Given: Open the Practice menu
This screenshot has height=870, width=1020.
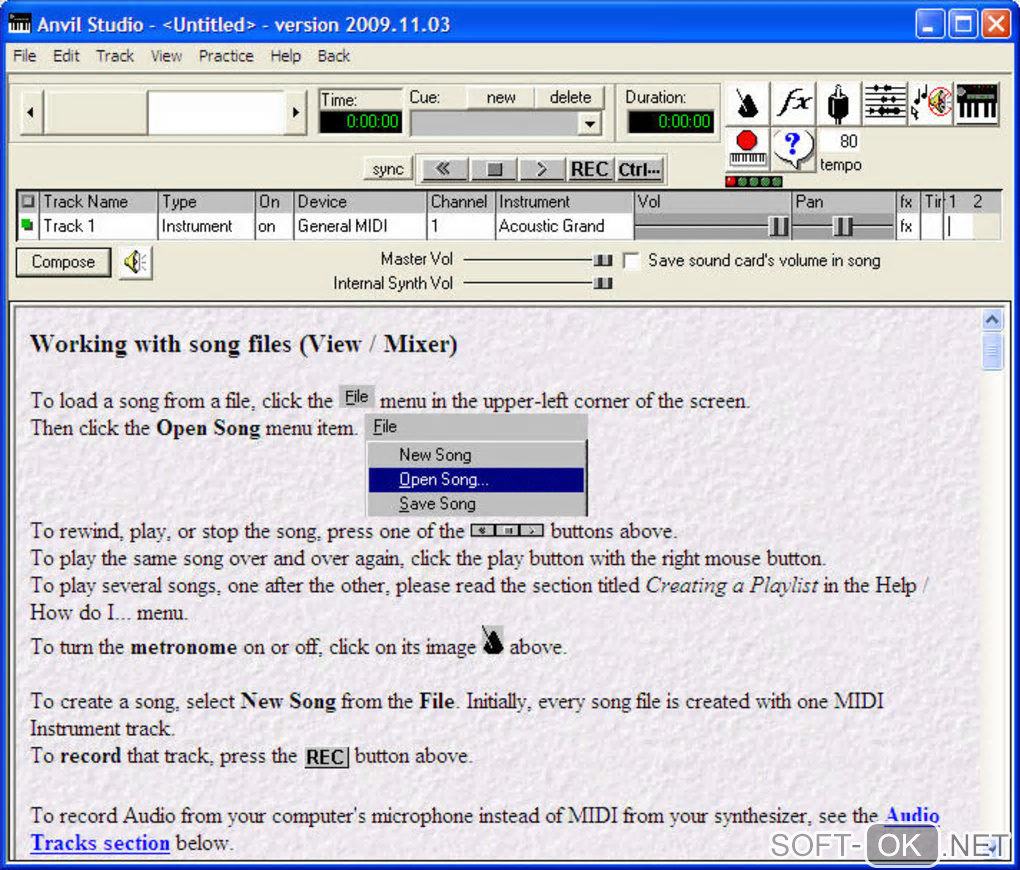Looking at the screenshot, I should point(226,56).
